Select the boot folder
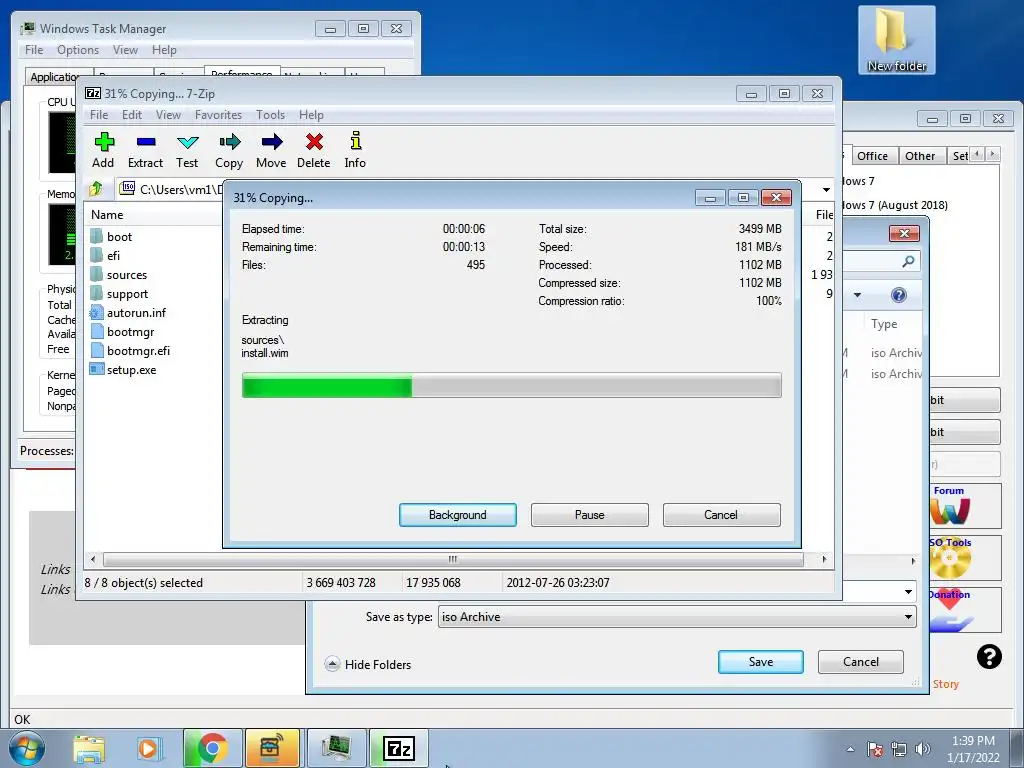 coord(119,236)
